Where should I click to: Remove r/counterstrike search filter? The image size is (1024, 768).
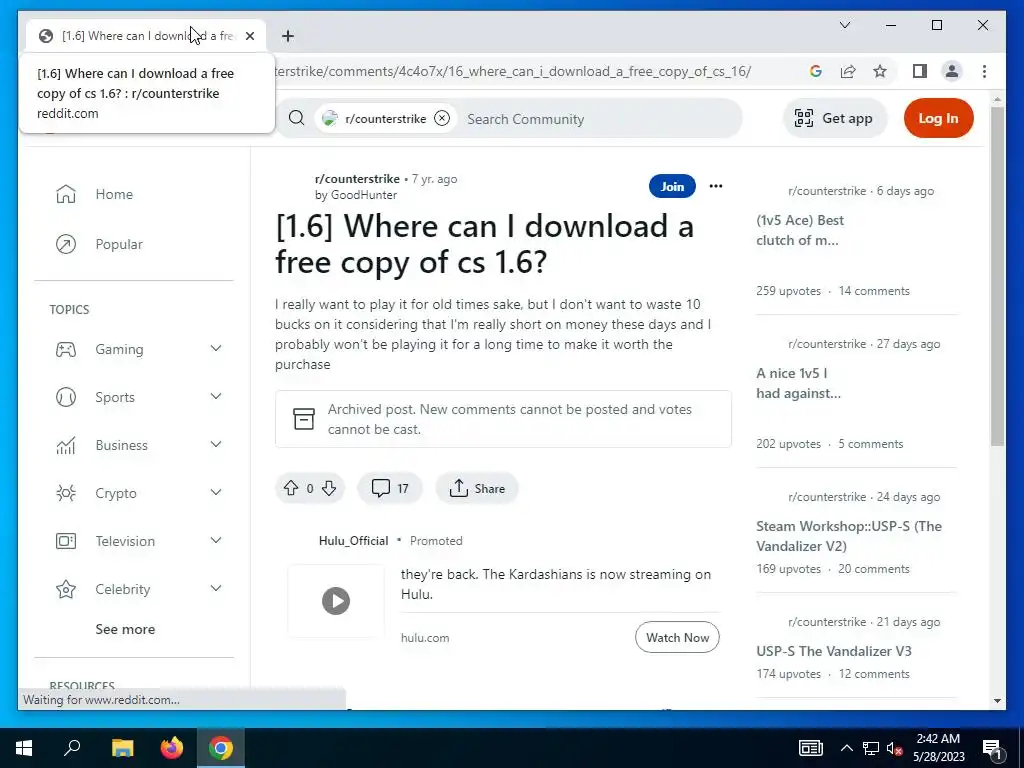point(442,118)
